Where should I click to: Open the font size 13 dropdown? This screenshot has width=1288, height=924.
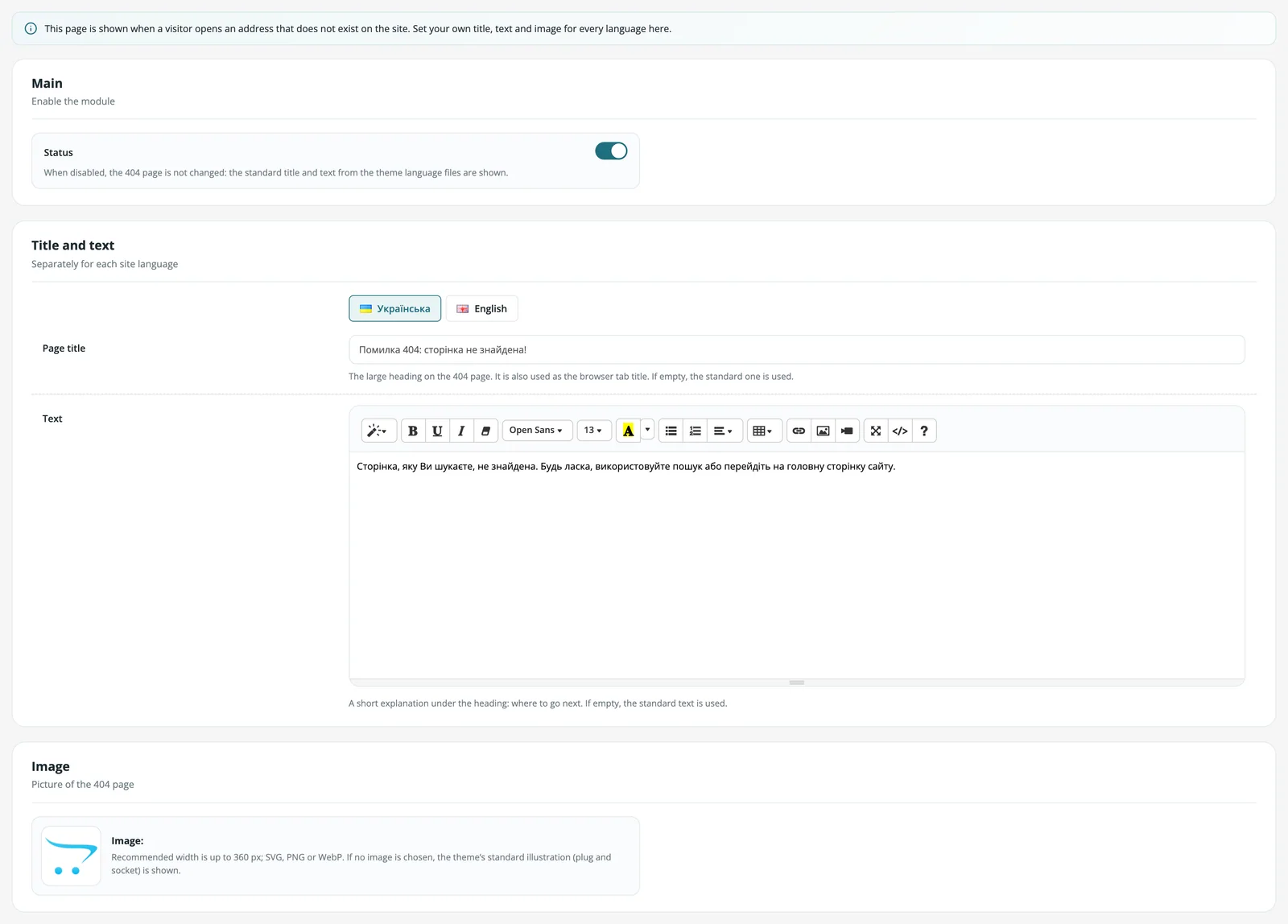pyautogui.click(x=594, y=431)
